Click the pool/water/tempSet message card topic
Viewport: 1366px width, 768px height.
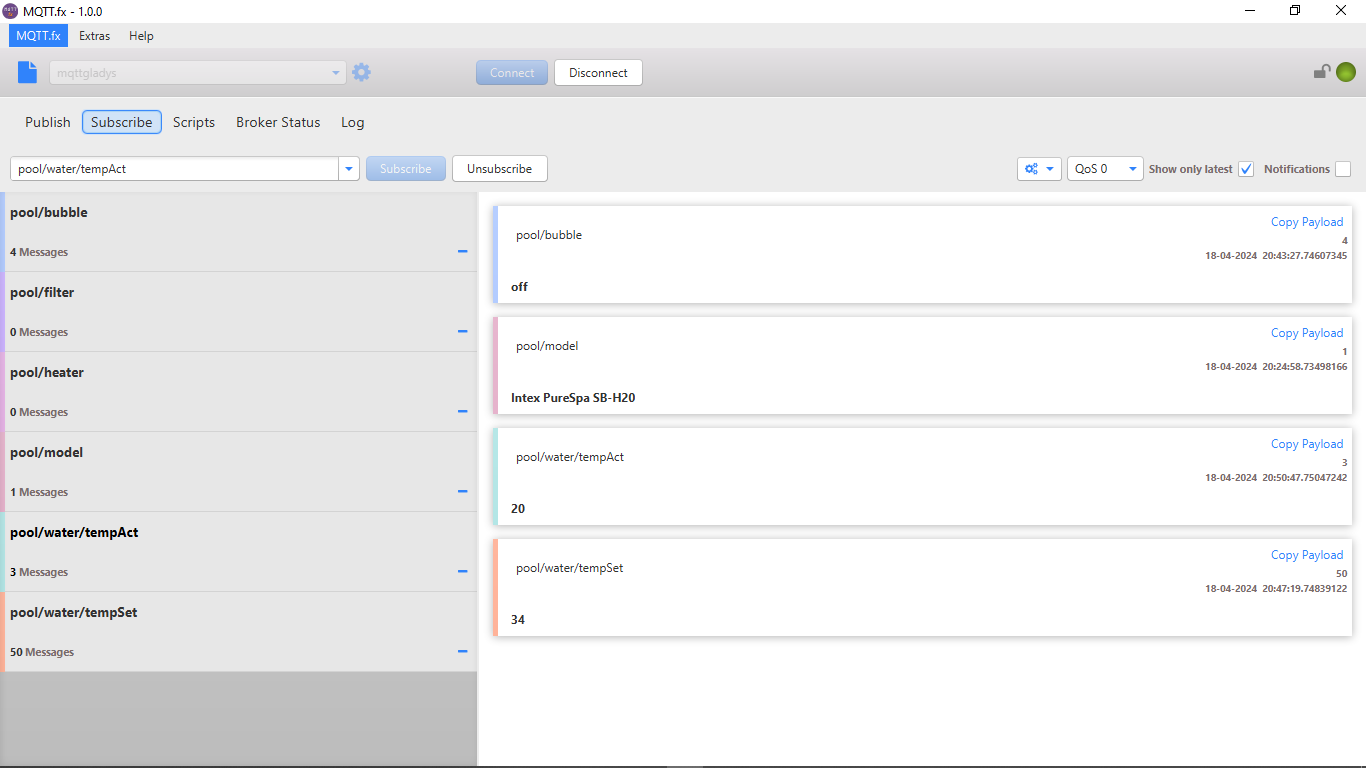pos(570,568)
